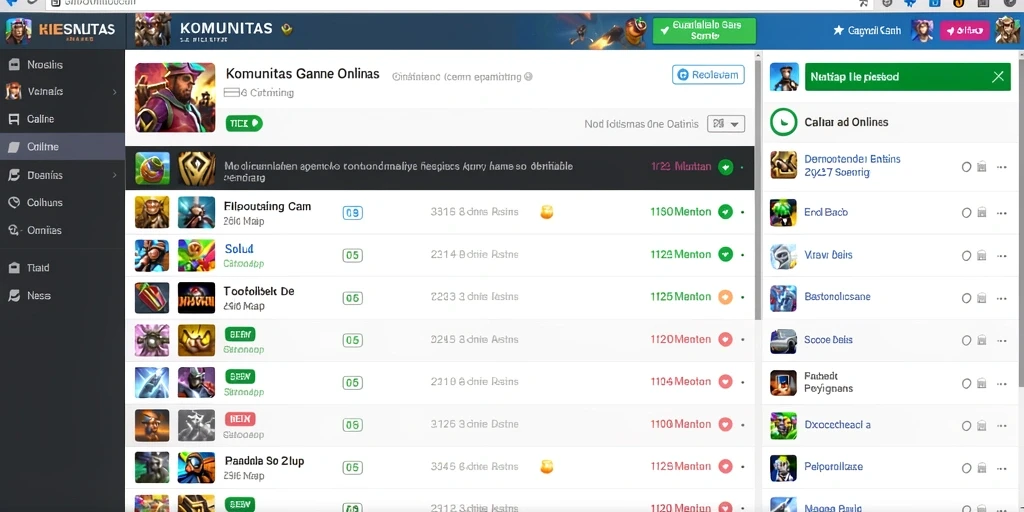Toggle the circle next to Vravr Deiis
The image size is (1024, 512).
(967, 255)
